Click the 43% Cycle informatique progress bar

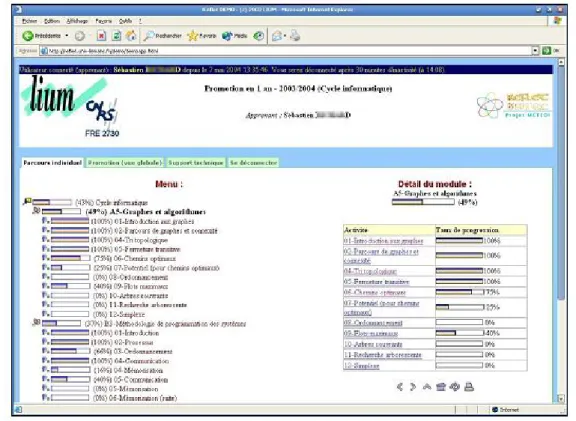click(52, 202)
